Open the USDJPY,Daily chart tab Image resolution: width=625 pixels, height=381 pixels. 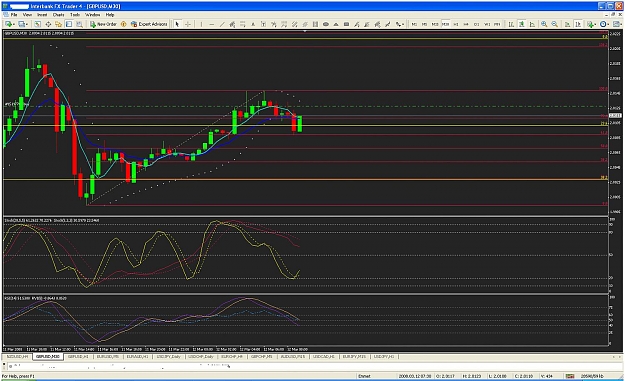(169, 356)
